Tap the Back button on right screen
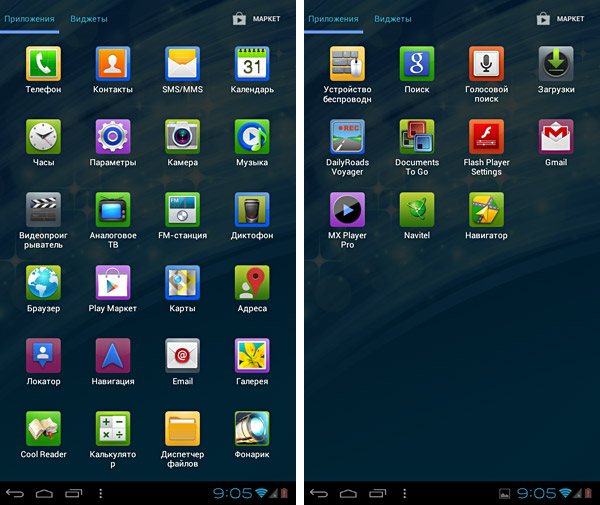The height and width of the screenshot is (505, 600). pyautogui.click(x=319, y=494)
